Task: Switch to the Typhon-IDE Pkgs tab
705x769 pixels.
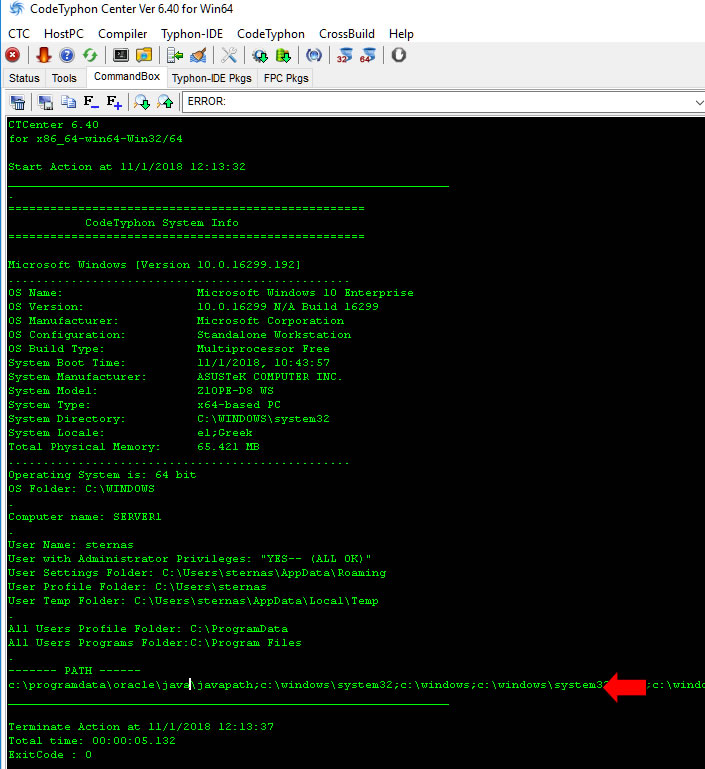Action: tap(211, 78)
